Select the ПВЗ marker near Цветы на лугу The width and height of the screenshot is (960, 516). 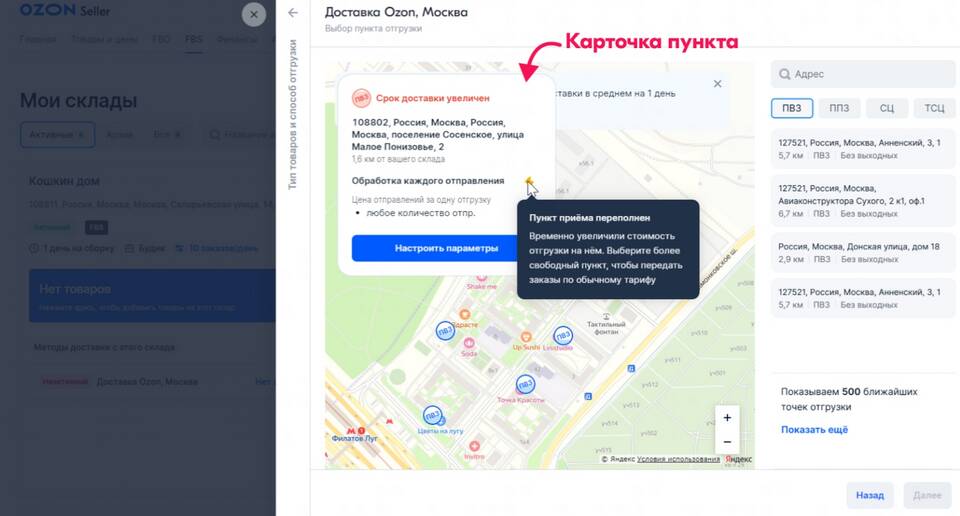pos(432,414)
